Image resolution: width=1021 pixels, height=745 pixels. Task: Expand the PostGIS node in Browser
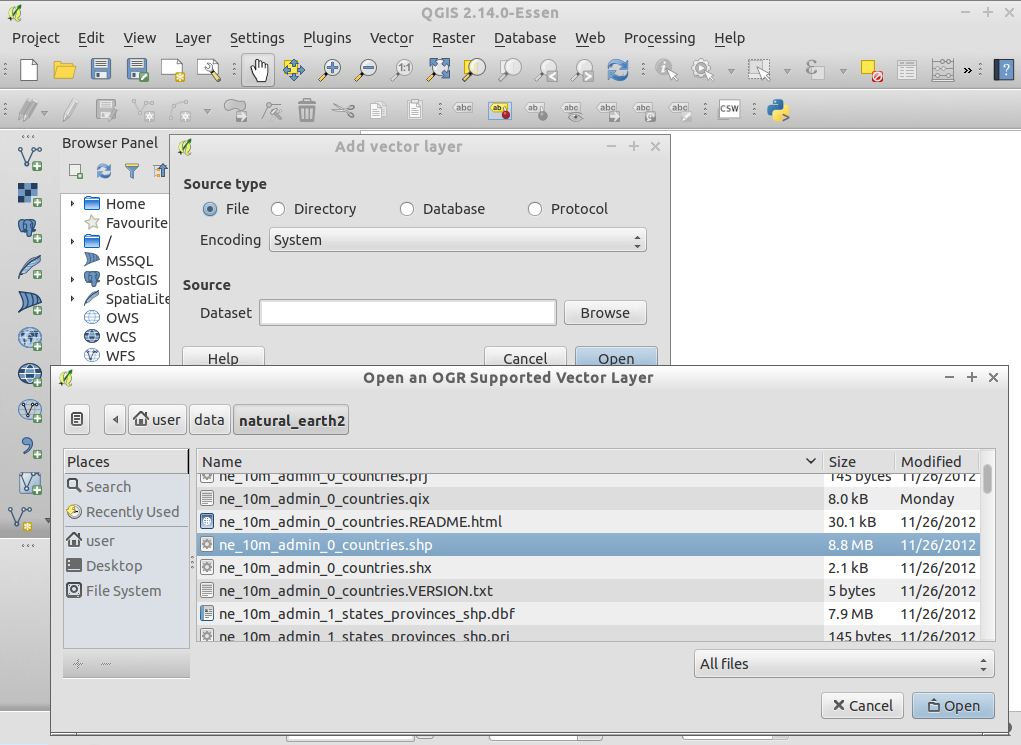tap(72, 279)
